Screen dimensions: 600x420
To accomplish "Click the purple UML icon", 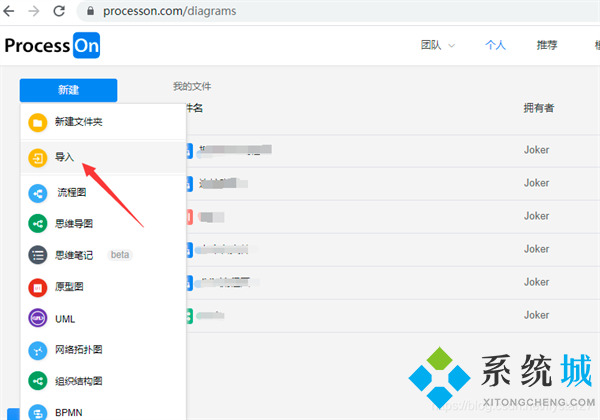I will 38,318.
